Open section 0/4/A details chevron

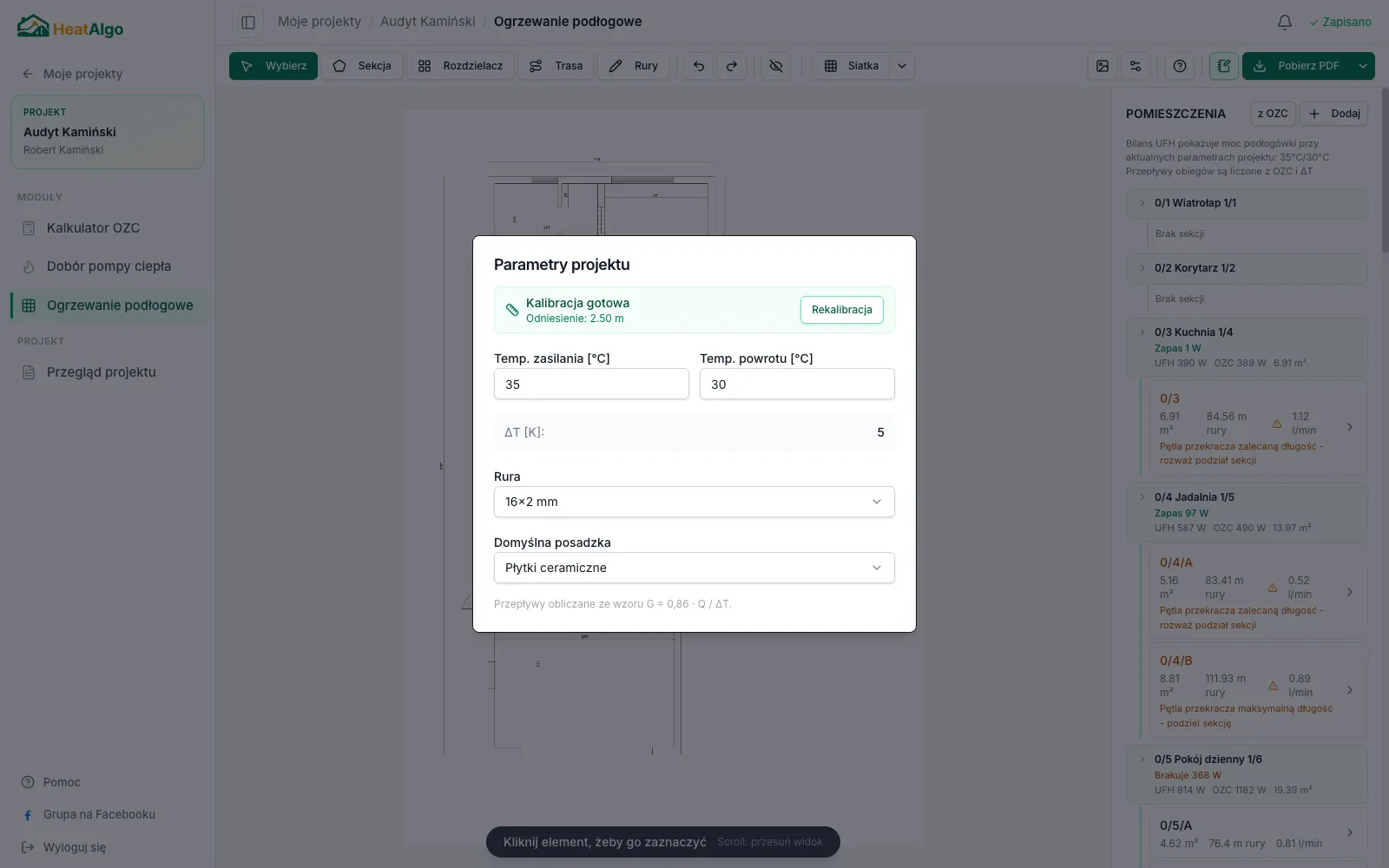pyautogui.click(x=1350, y=592)
